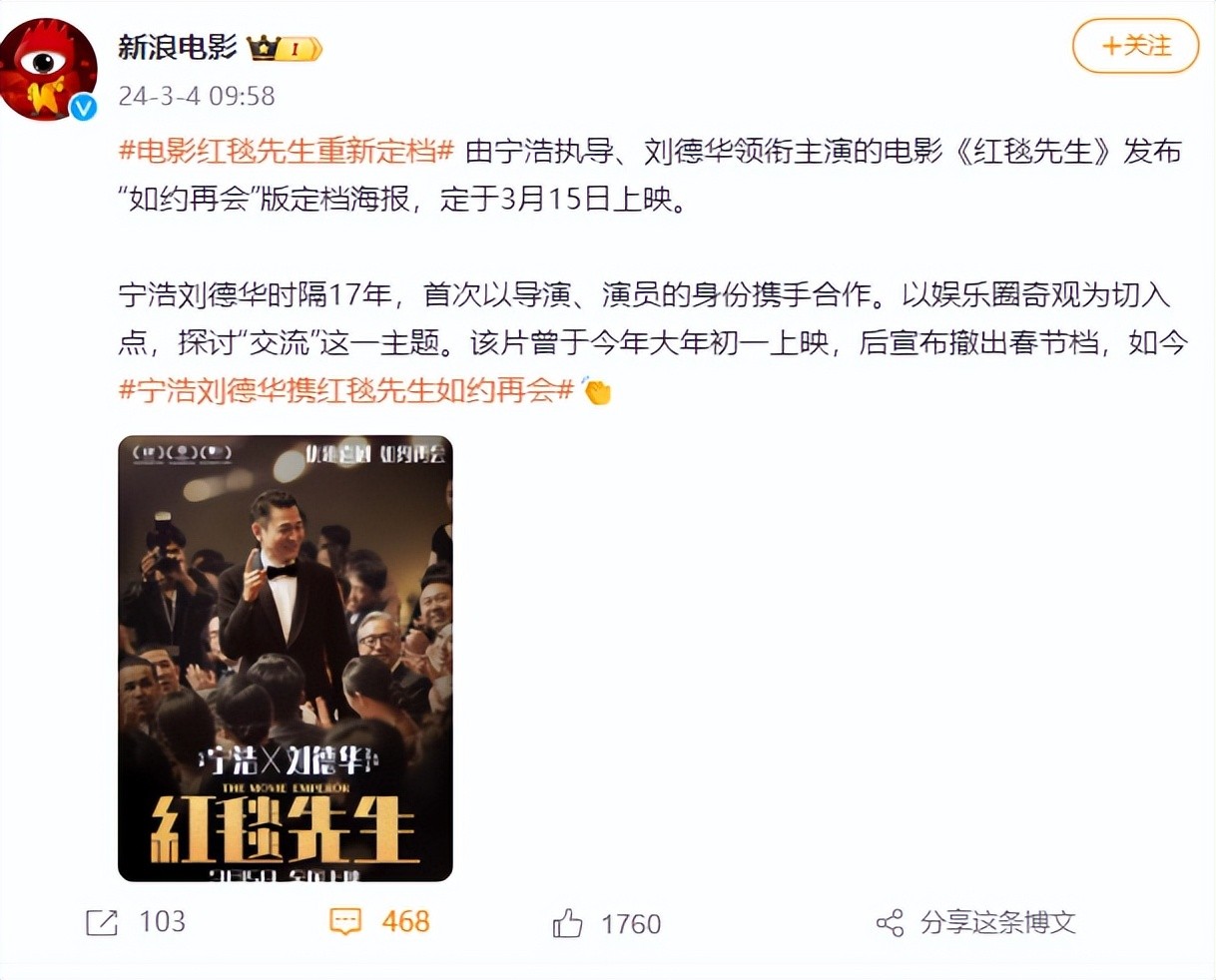Like the post with thumbs-up icon
Viewport: 1216px width, 980px height.
coord(568,923)
